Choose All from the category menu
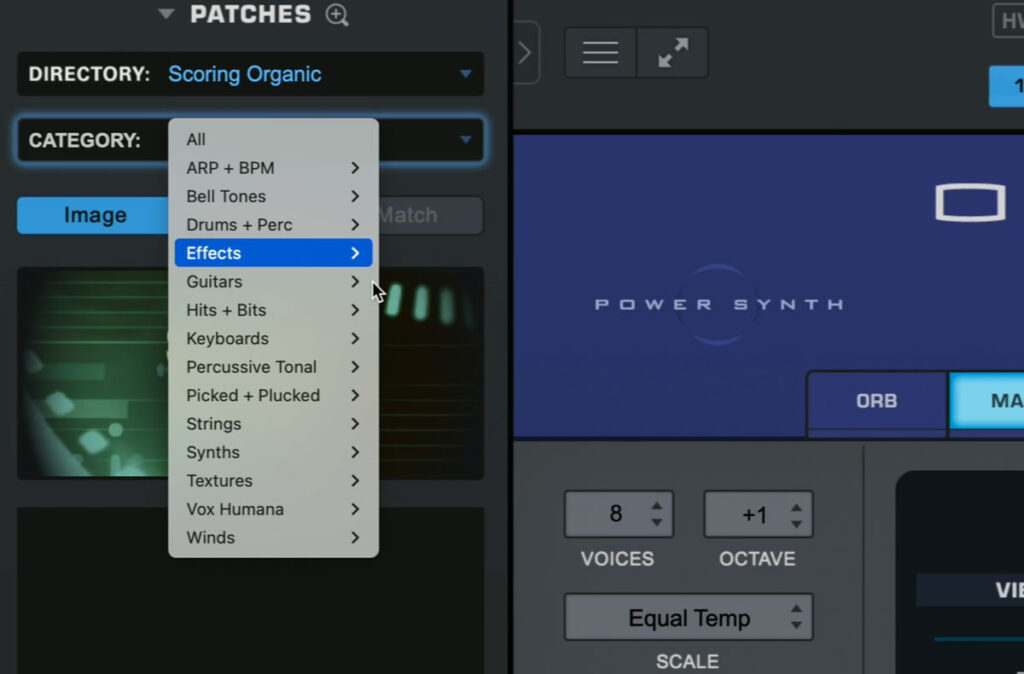 click(x=196, y=140)
